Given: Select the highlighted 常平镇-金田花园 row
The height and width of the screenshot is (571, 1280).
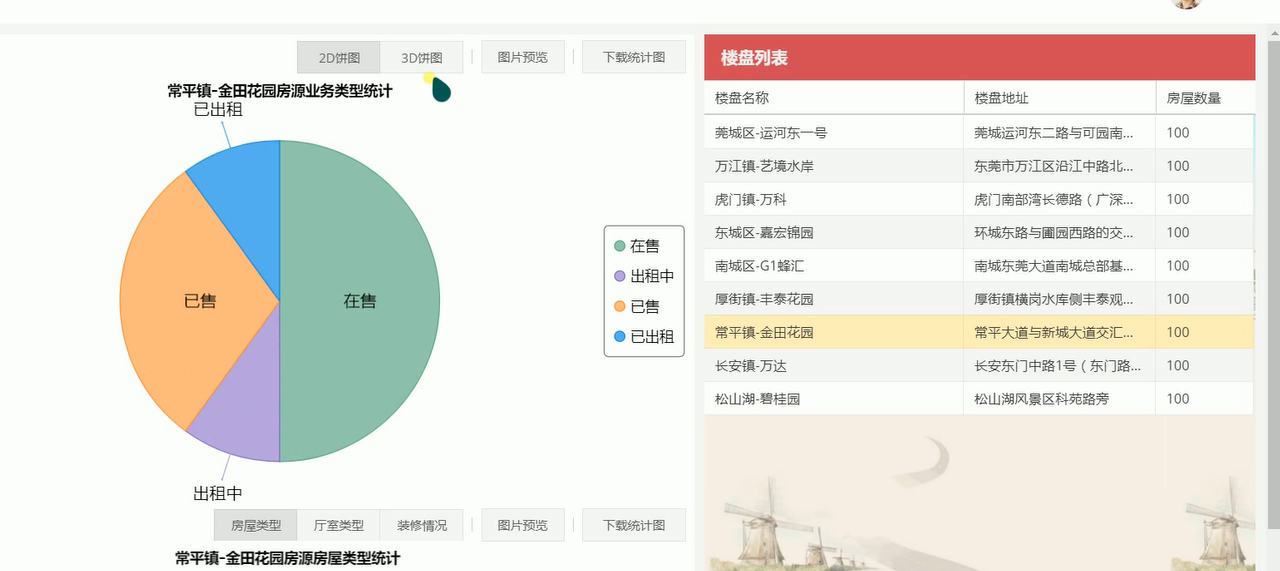Looking at the screenshot, I should [979, 332].
